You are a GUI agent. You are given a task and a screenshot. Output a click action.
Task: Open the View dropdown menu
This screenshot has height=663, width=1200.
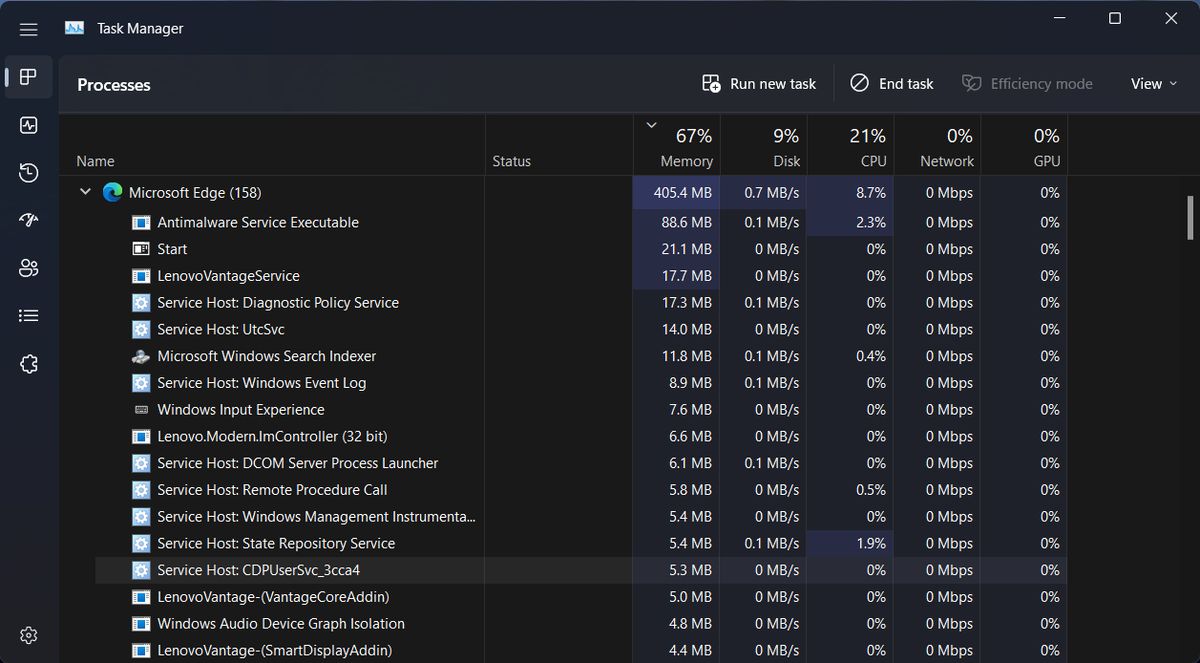click(x=1153, y=84)
